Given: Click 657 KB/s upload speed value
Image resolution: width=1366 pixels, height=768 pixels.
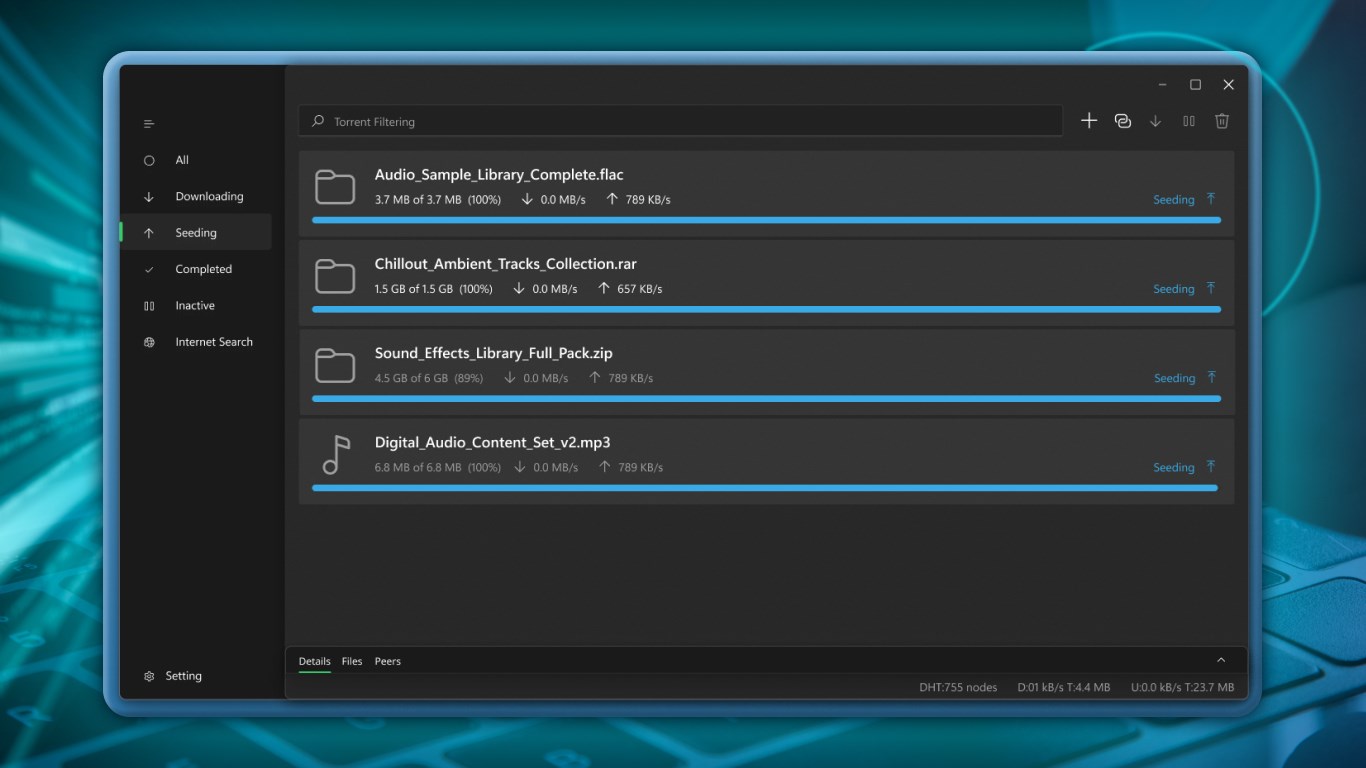Looking at the screenshot, I should tap(640, 289).
